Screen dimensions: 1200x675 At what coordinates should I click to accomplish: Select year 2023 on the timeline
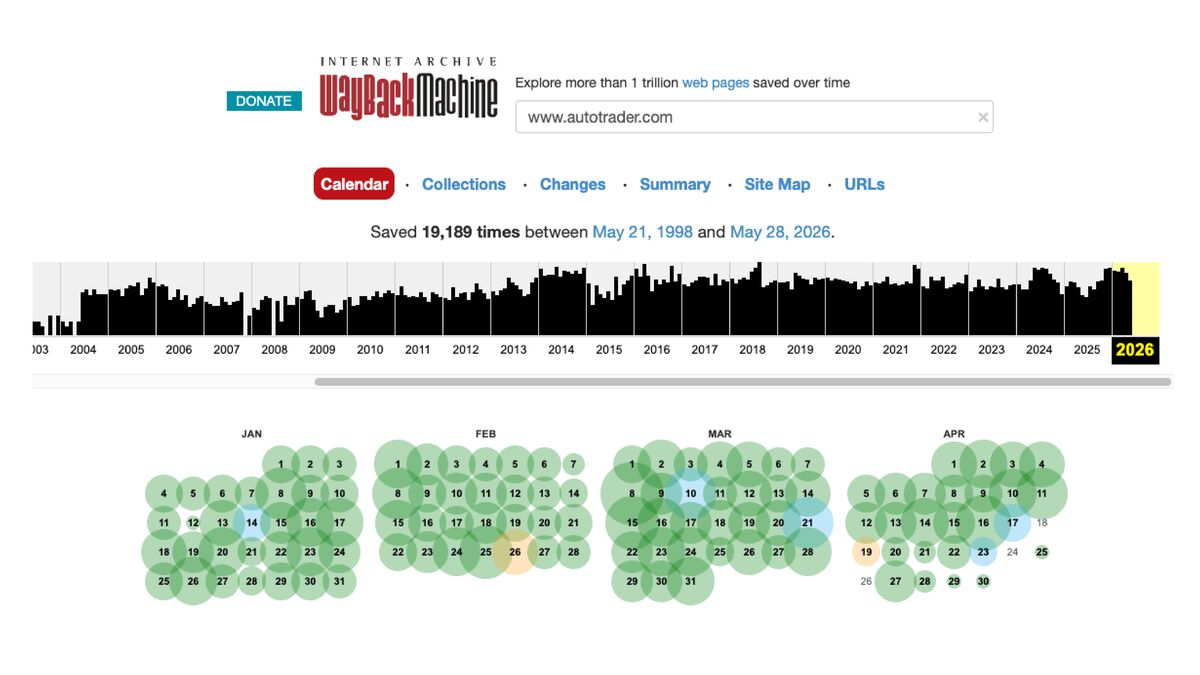991,349
